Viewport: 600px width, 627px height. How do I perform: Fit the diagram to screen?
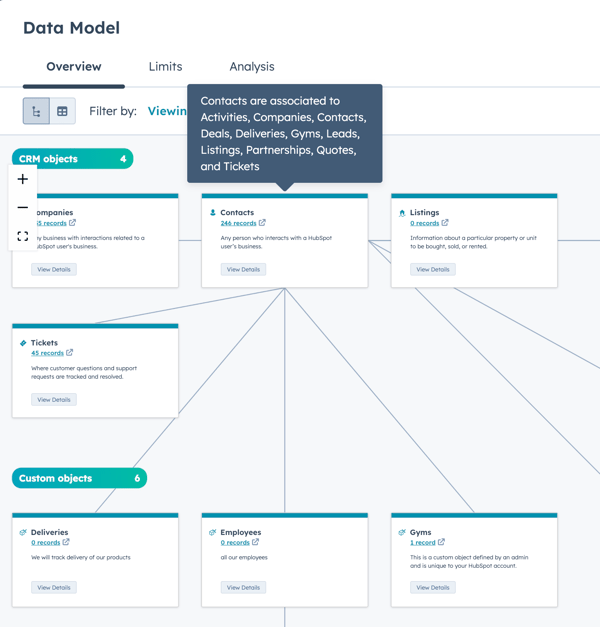pyautogui.click(x=23, y=236)
